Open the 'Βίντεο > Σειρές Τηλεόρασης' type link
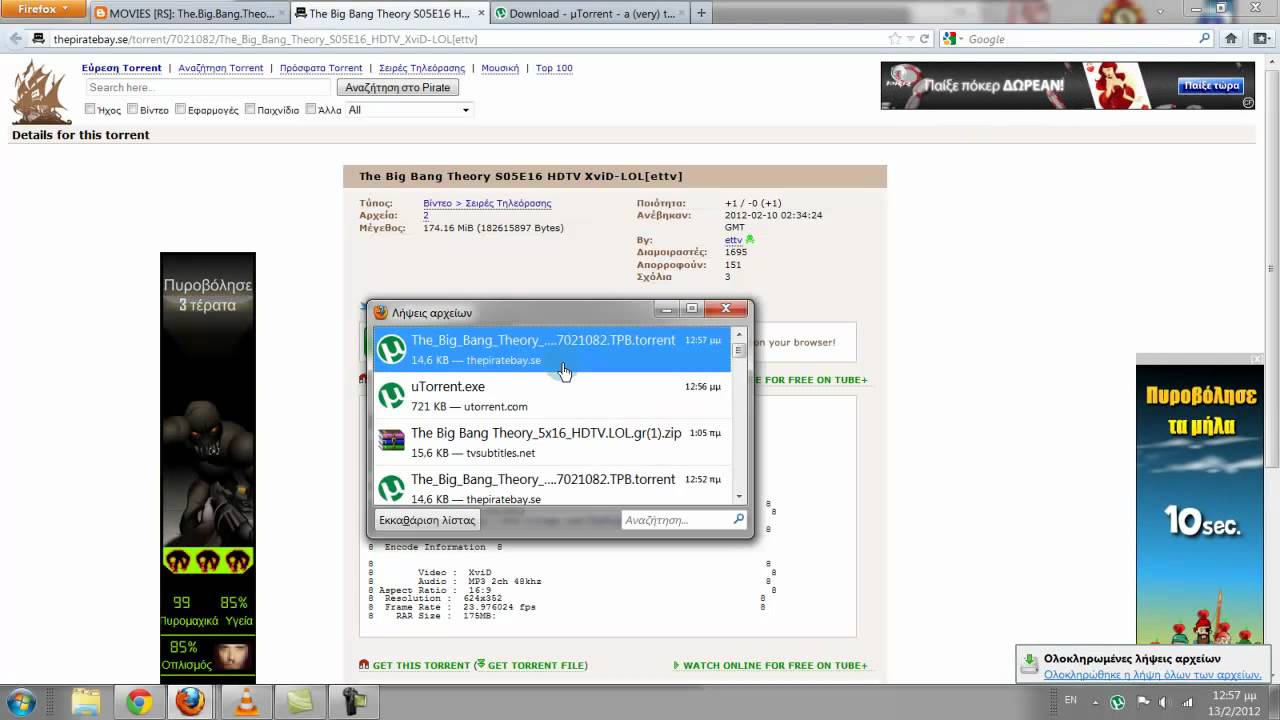This screenshot has width=1280, height=720. [x=487, y=203]
